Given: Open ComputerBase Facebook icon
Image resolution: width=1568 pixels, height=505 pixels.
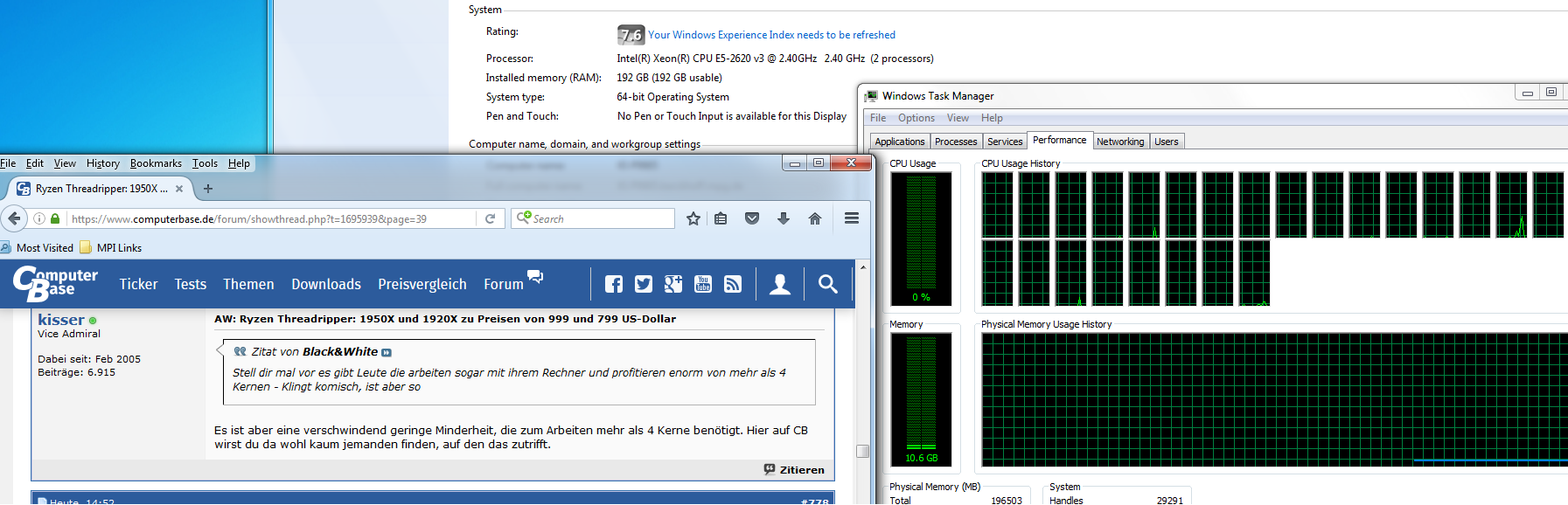Looking at the screenshot, I should pos(614,284).
